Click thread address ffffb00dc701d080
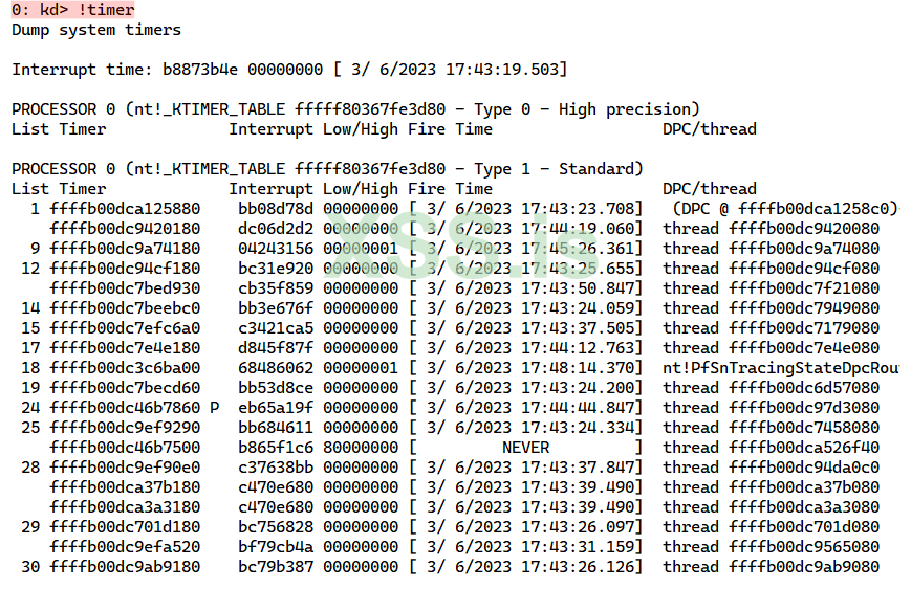 (805, 526)
